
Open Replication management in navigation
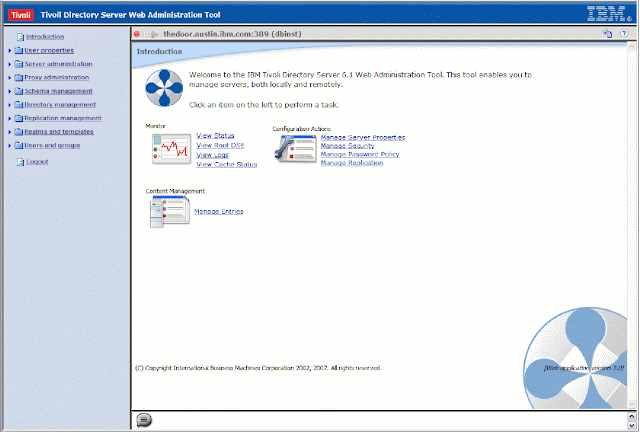tap(63, 118)
